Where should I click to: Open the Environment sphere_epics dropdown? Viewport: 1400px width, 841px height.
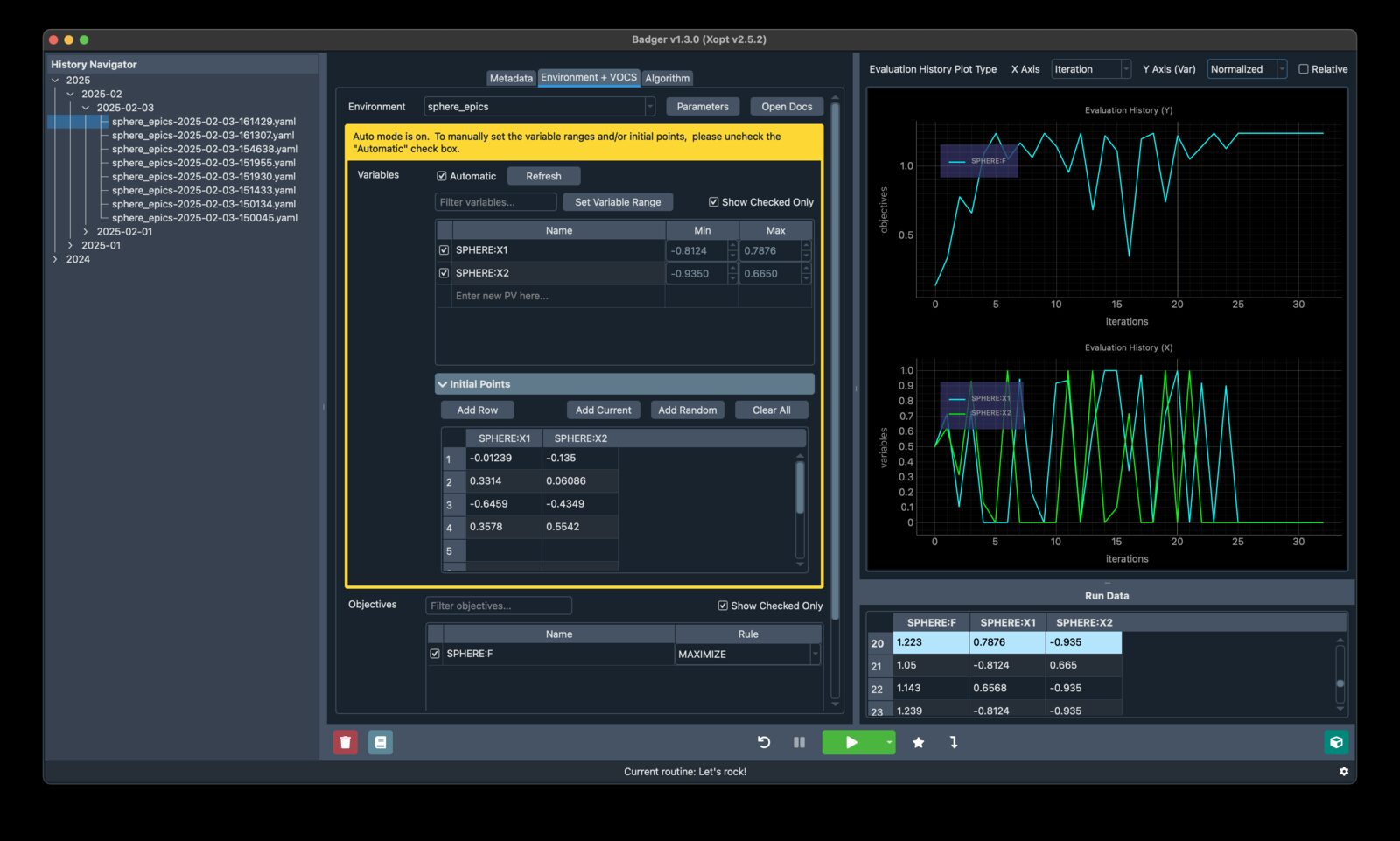tap(539, 107)
